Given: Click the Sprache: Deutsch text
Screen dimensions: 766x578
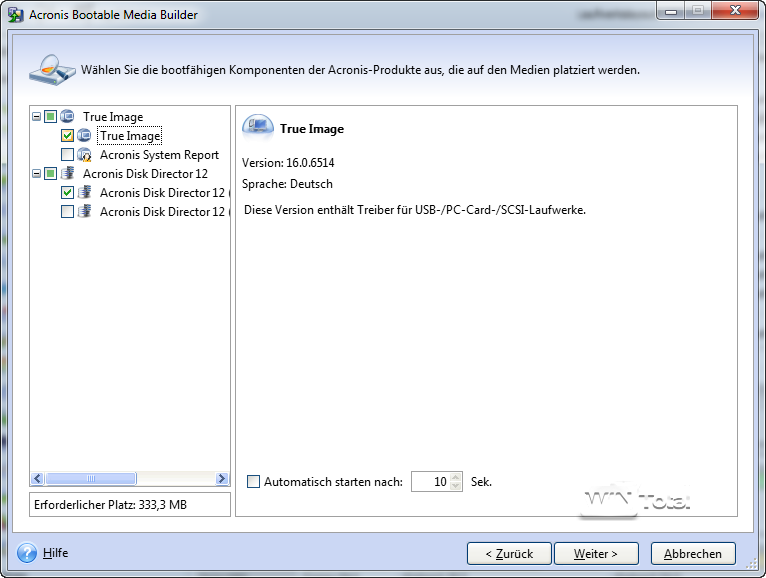Looking at the screenshot, I should coord(287,184).
